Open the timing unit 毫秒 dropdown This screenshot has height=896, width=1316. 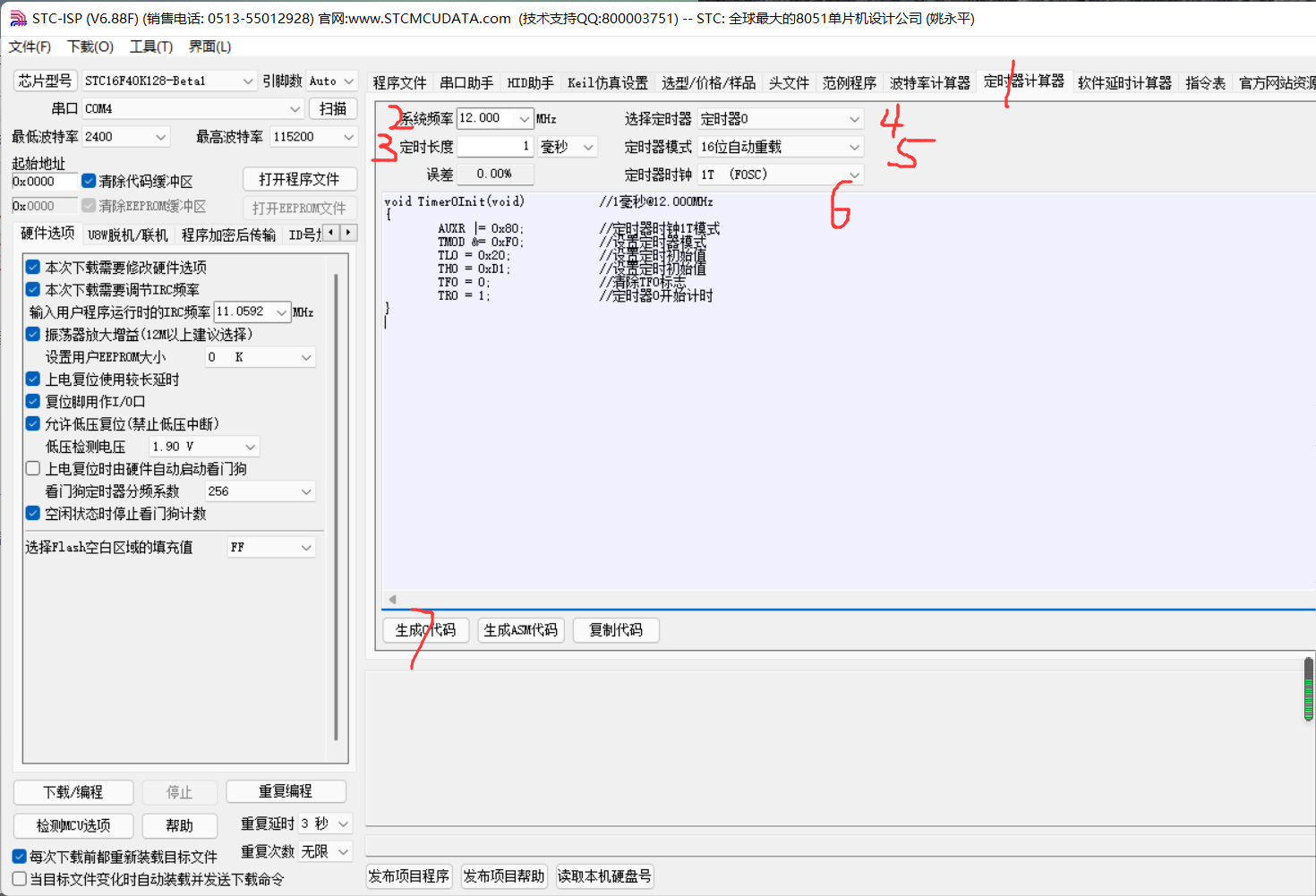568,147
